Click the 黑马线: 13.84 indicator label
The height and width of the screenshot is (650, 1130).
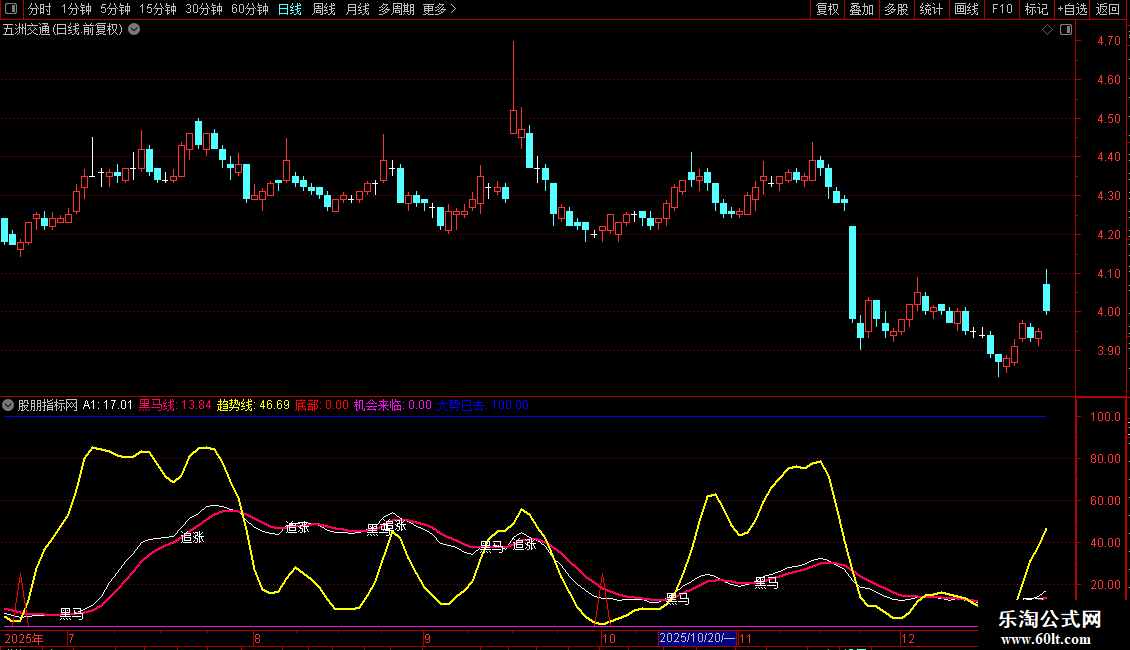tap(175, 405)
